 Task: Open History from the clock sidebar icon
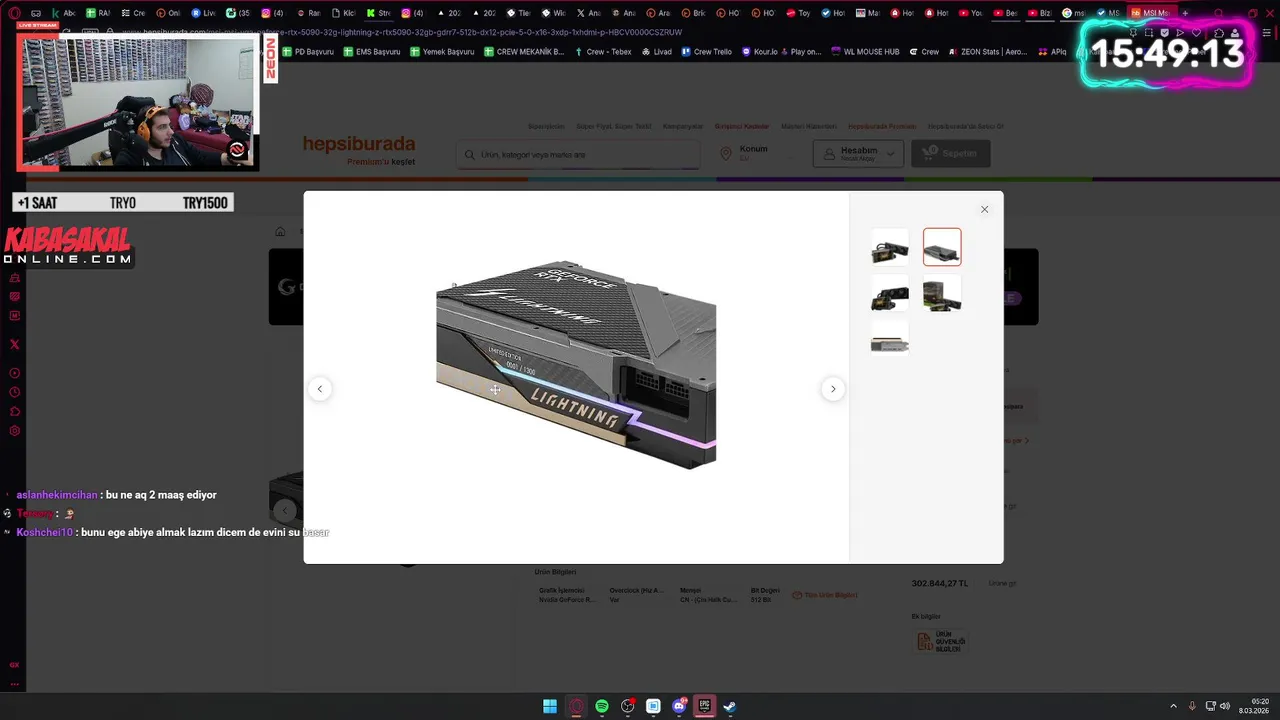[14, 392]
